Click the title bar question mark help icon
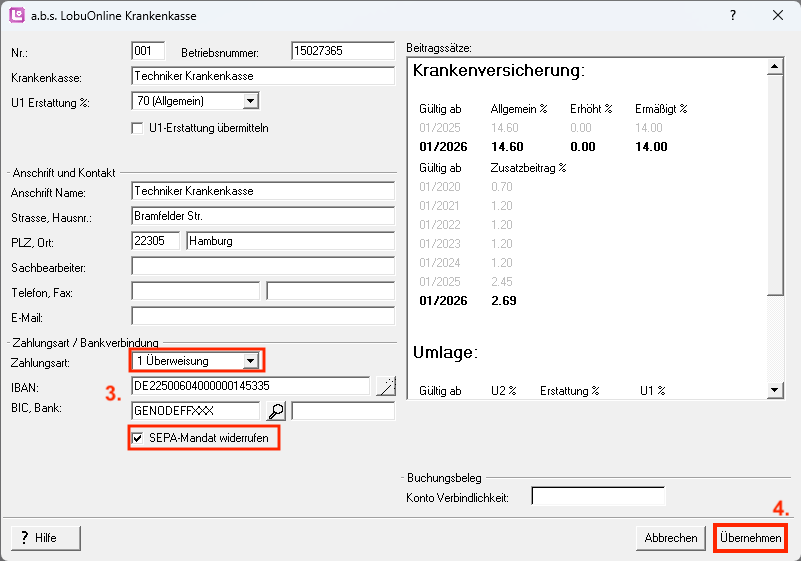The width and height of the screenshot is (801, 561). (733, 16)
